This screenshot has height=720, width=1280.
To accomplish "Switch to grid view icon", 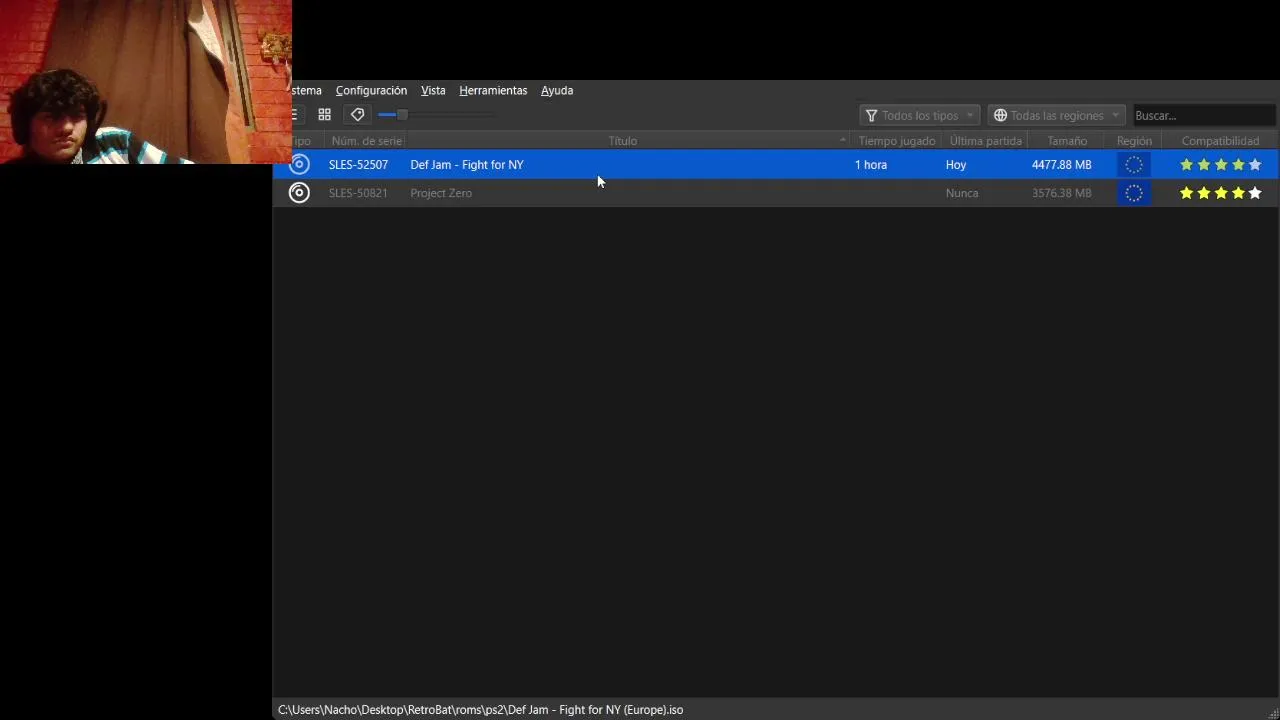I will [324, 115].
